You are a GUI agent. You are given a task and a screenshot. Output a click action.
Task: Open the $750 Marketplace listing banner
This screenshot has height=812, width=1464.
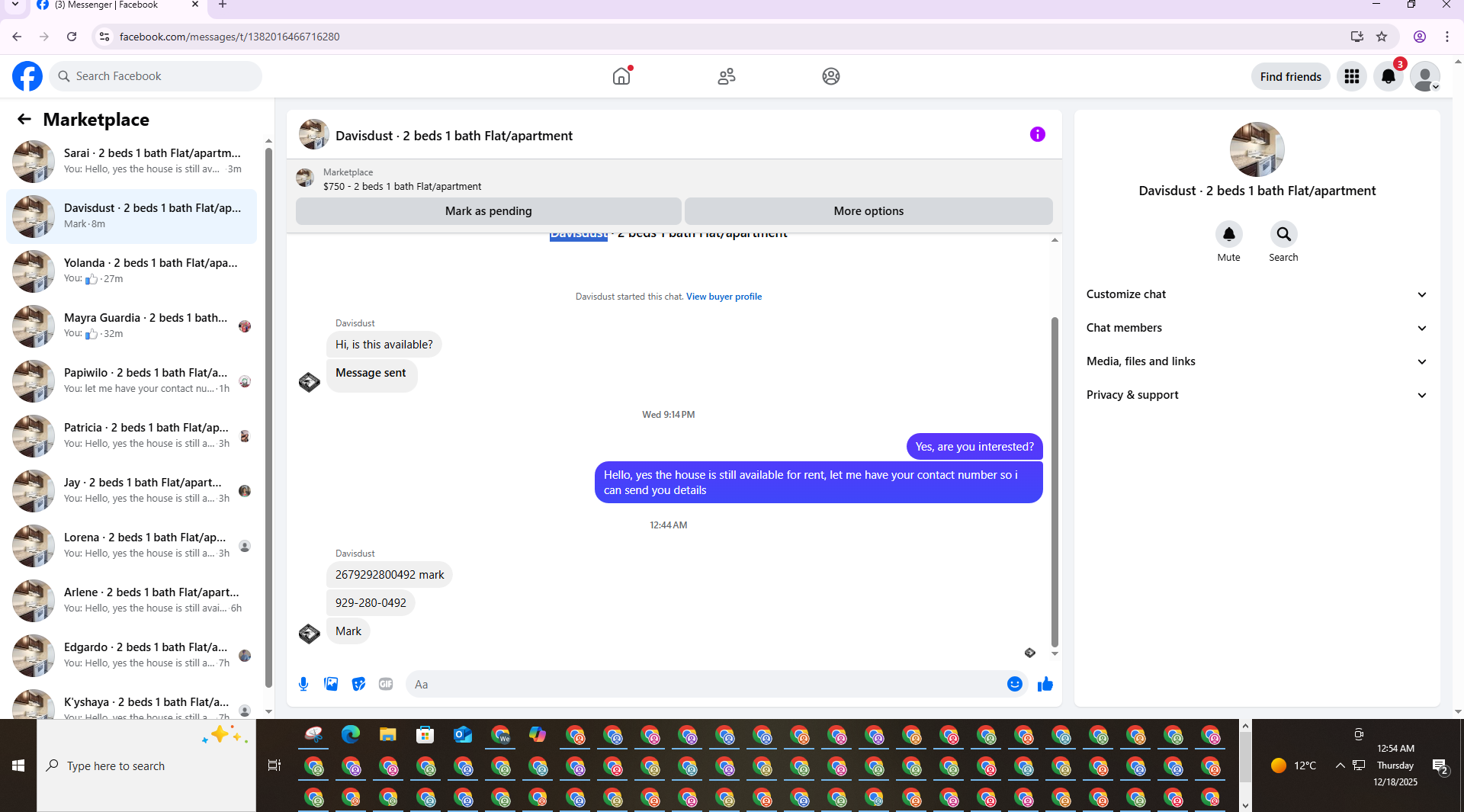coord(674,179)
